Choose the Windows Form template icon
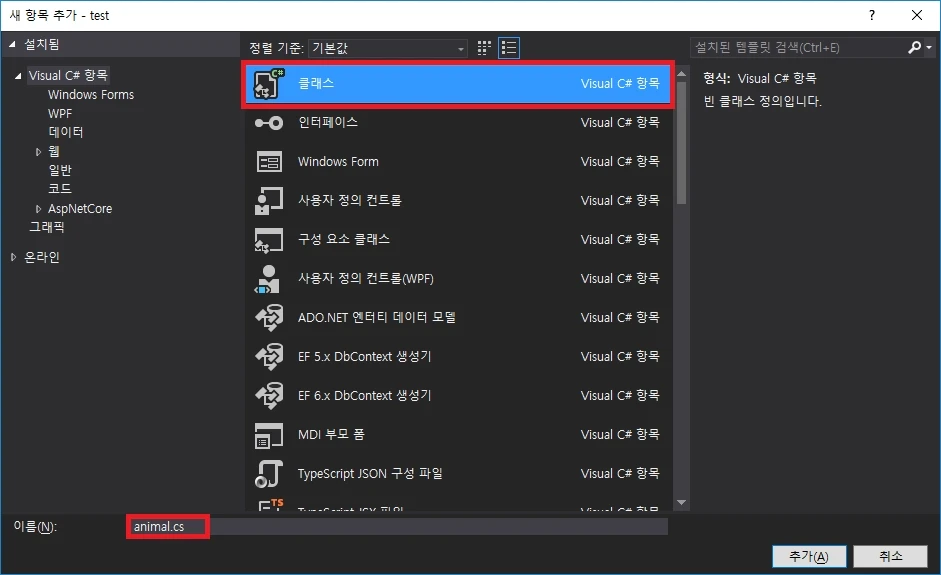Screen dimensions: 941x575 coord(269,162)
